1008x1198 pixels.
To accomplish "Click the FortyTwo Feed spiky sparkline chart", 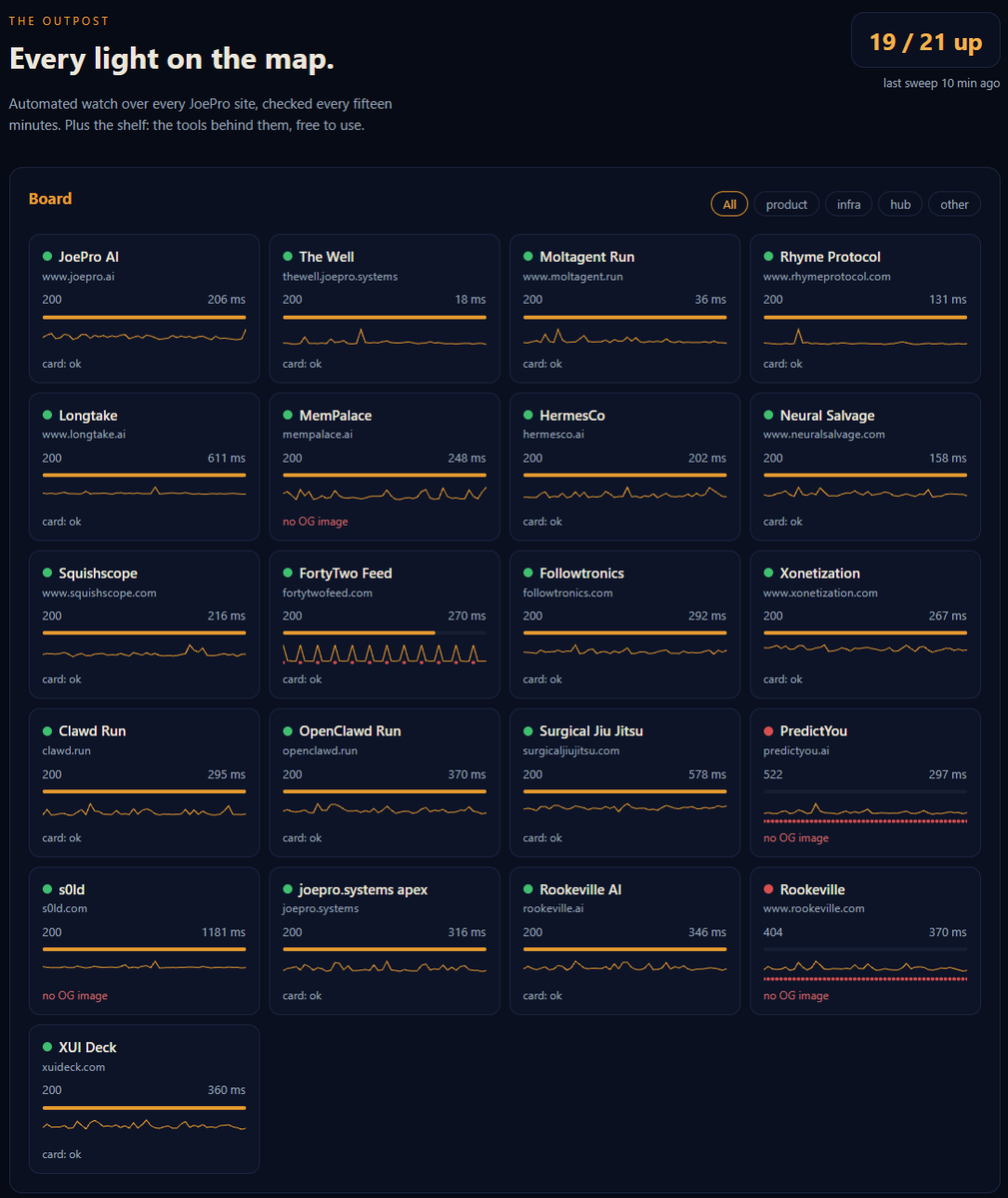I will coord(384,654).
